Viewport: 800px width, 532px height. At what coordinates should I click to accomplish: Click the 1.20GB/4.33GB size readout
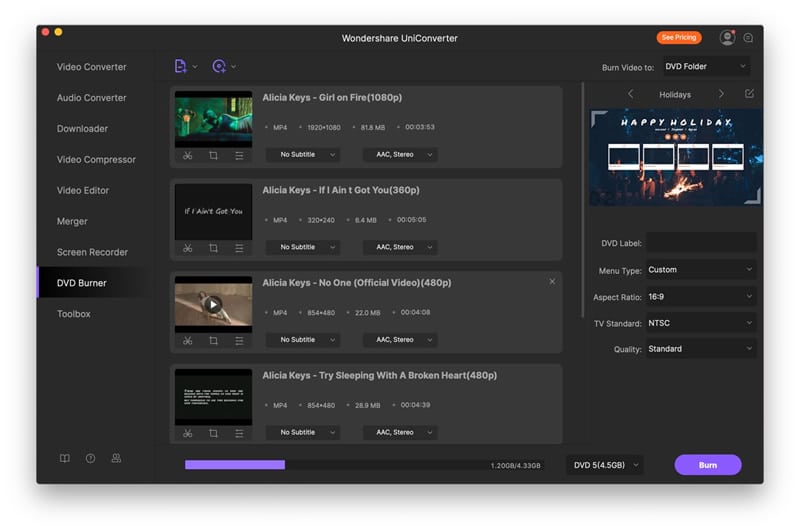point(515,466)
